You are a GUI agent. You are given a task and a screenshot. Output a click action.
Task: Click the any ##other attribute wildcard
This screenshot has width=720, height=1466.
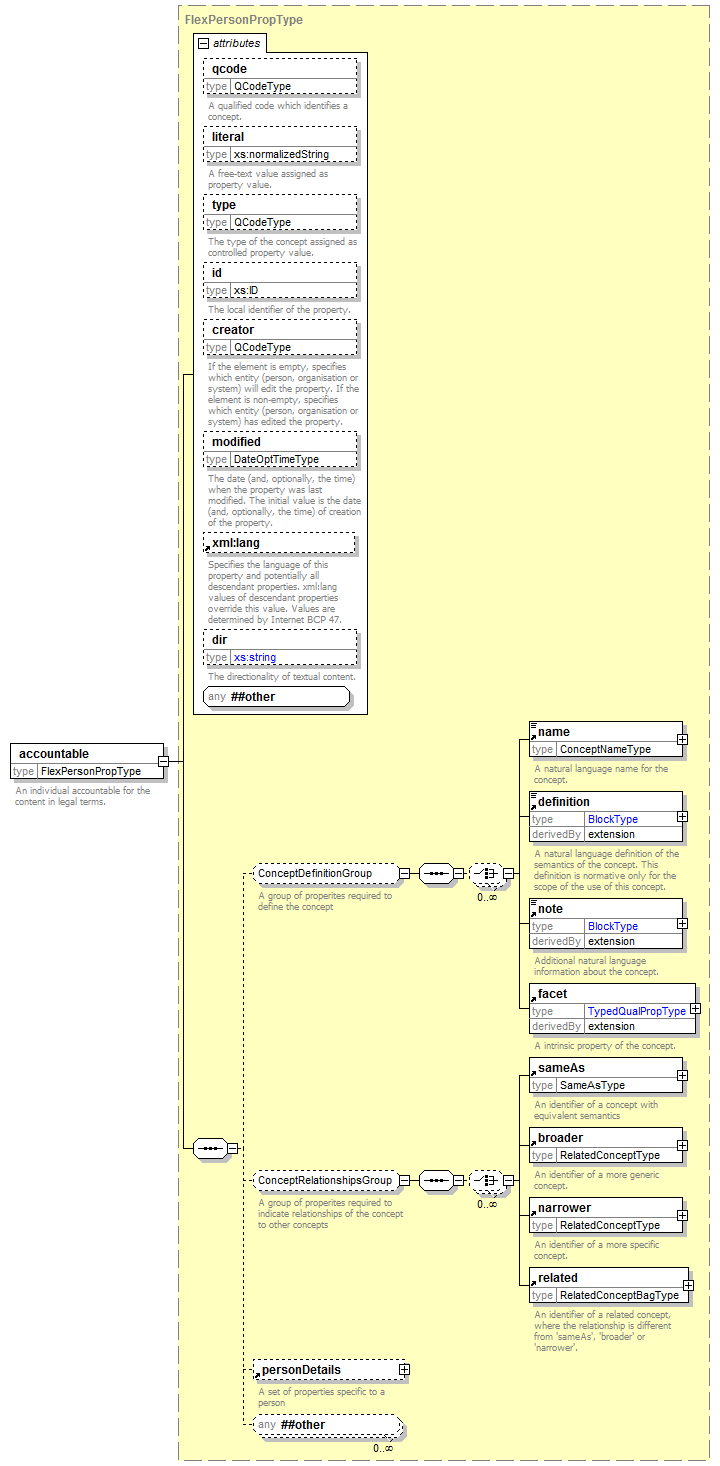click(277, 697)
